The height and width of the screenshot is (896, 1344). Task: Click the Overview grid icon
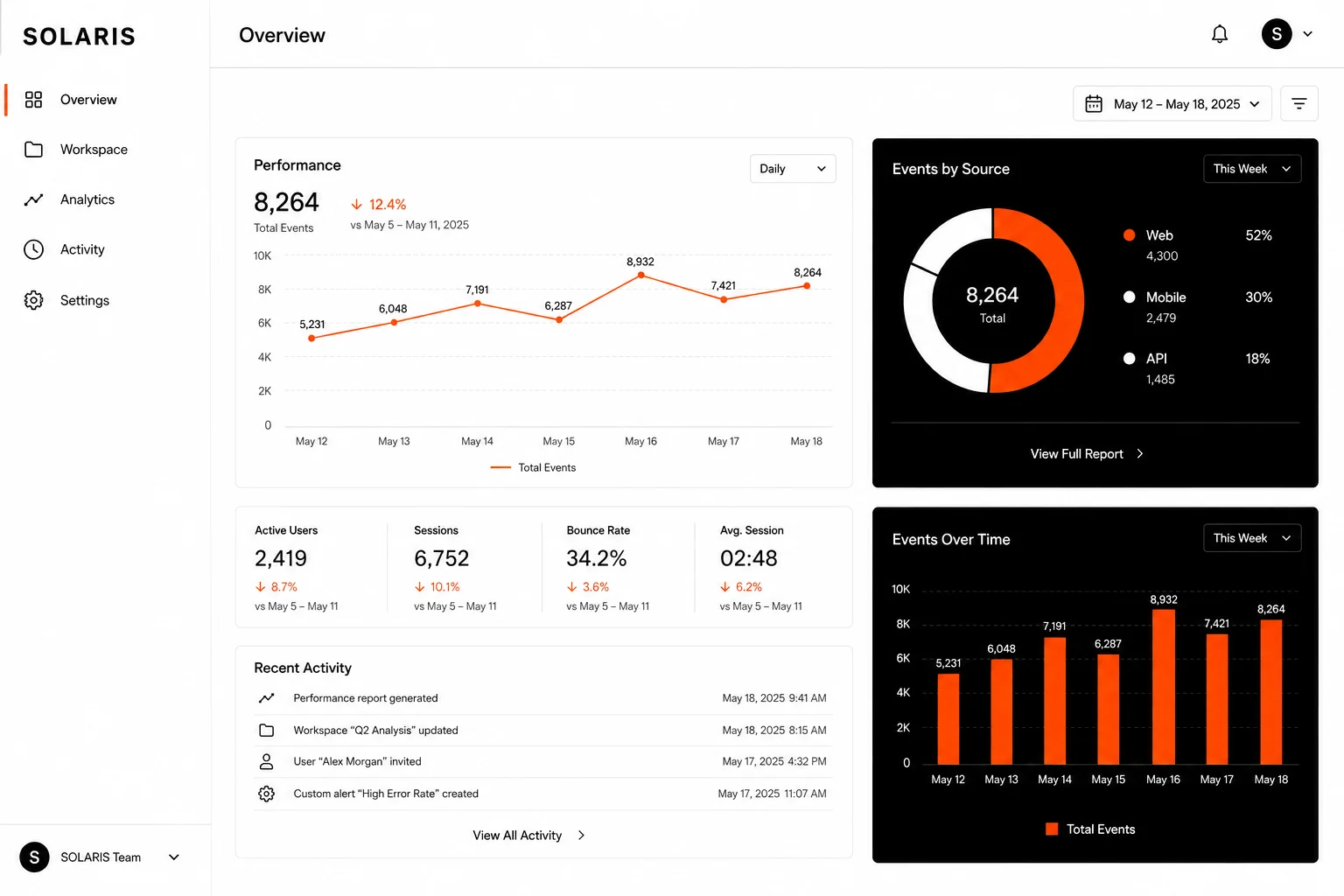click(33, 100)
